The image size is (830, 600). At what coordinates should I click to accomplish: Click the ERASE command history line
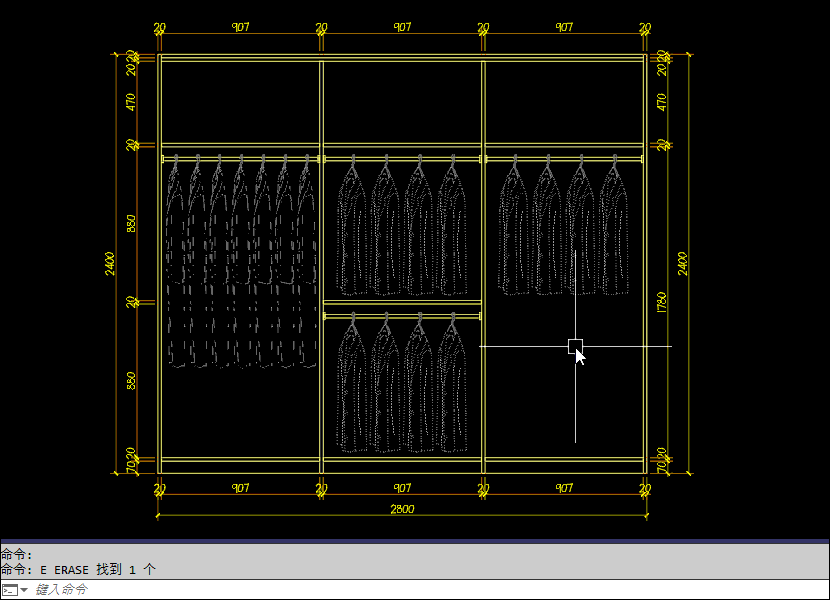click(79, 569)
